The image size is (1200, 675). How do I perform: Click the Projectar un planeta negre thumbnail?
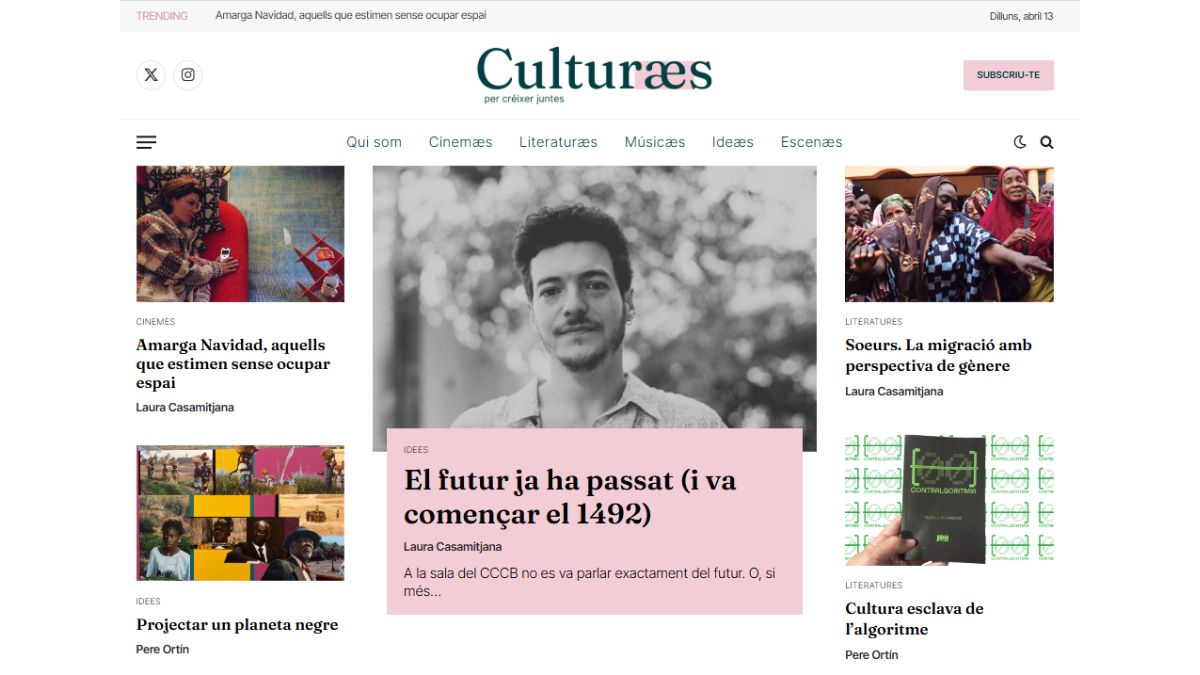[240, 513]
